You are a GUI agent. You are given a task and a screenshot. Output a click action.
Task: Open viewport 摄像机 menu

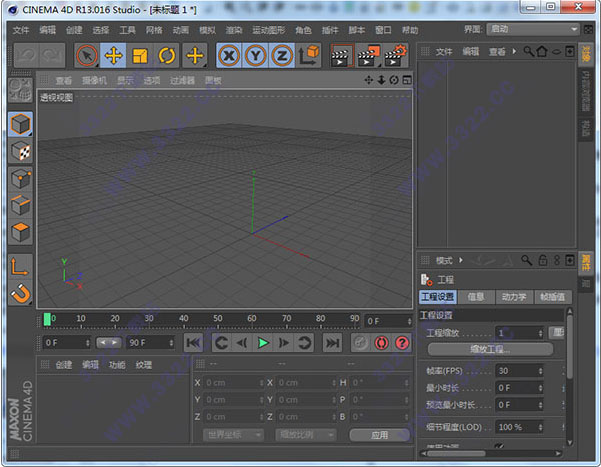[x=94, y=80]
